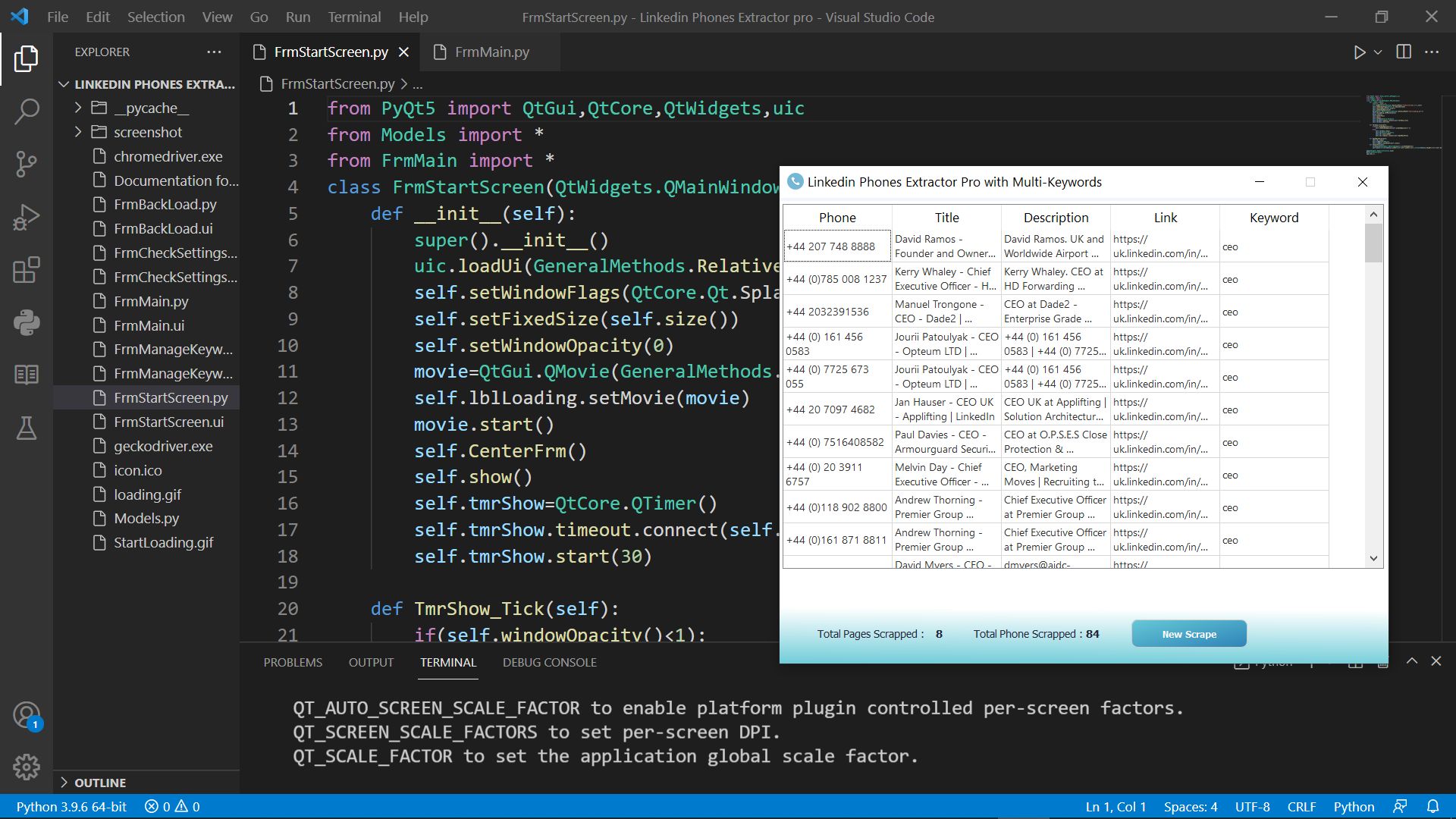Switch to the DEBUG CONSOLE tab
Screen dimensions: 1456x819
pyautogui.click(x=549, y=662)
